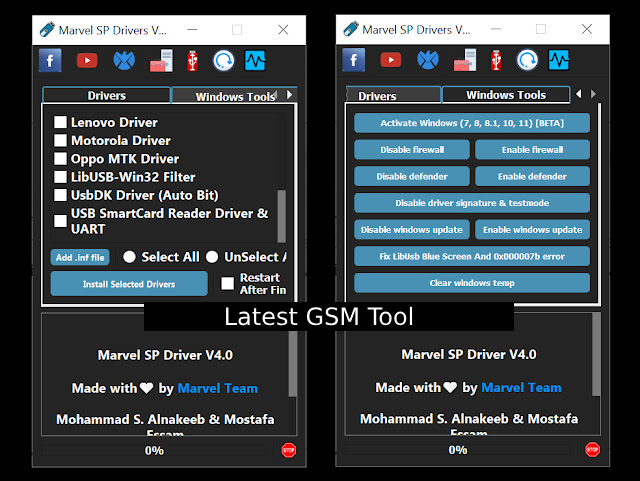Switch to Drivers tab in left window

pyautogui.click(x=107, y=96)
